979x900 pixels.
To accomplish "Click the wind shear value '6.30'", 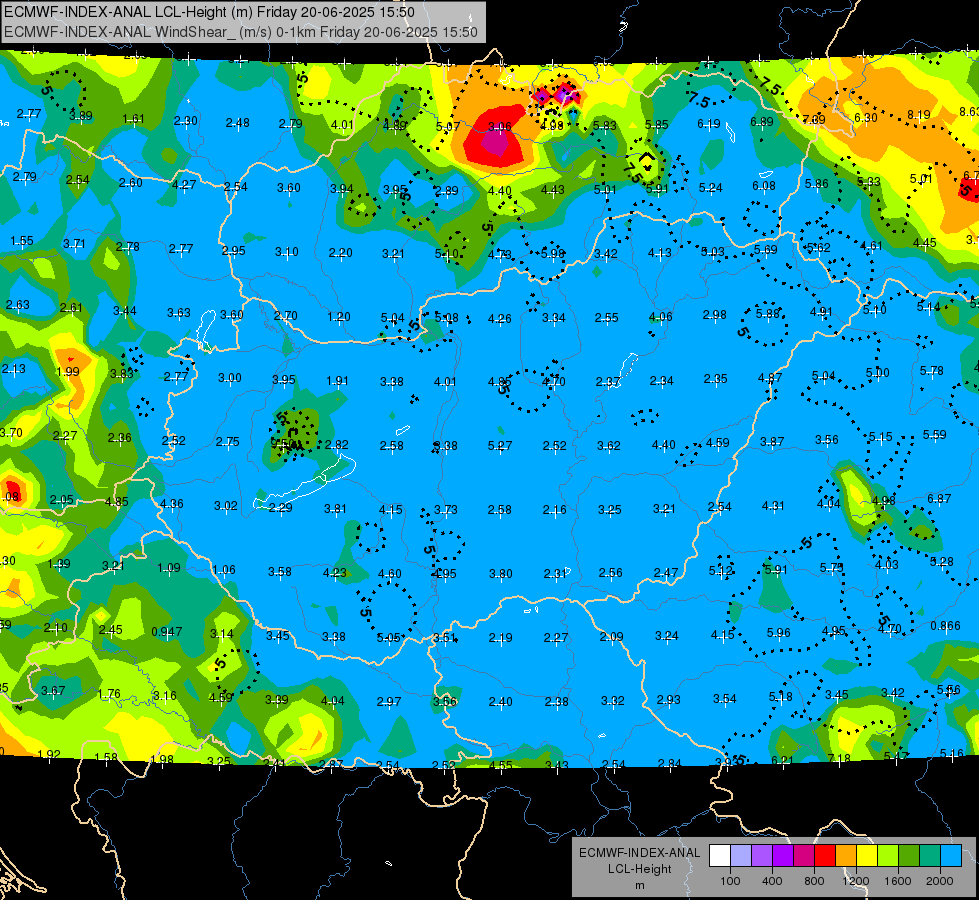I will pos(865,117).
